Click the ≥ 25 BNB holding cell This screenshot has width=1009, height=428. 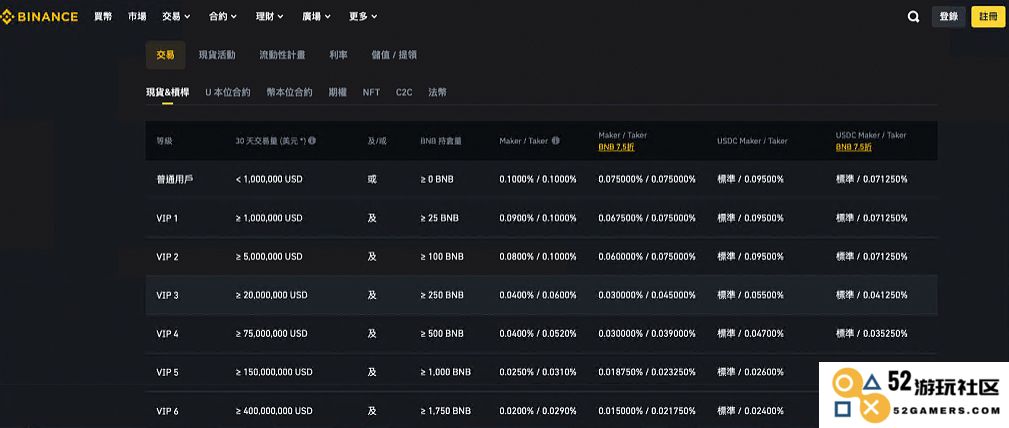(x=440, y=218)
